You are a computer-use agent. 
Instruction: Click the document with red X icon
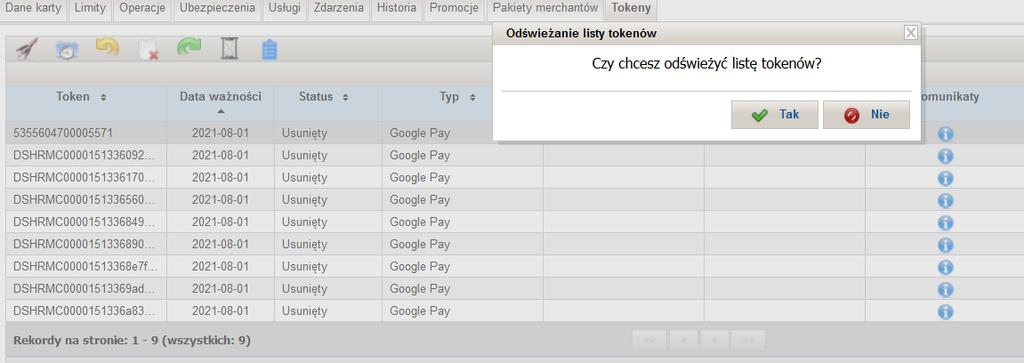point(148,51)
